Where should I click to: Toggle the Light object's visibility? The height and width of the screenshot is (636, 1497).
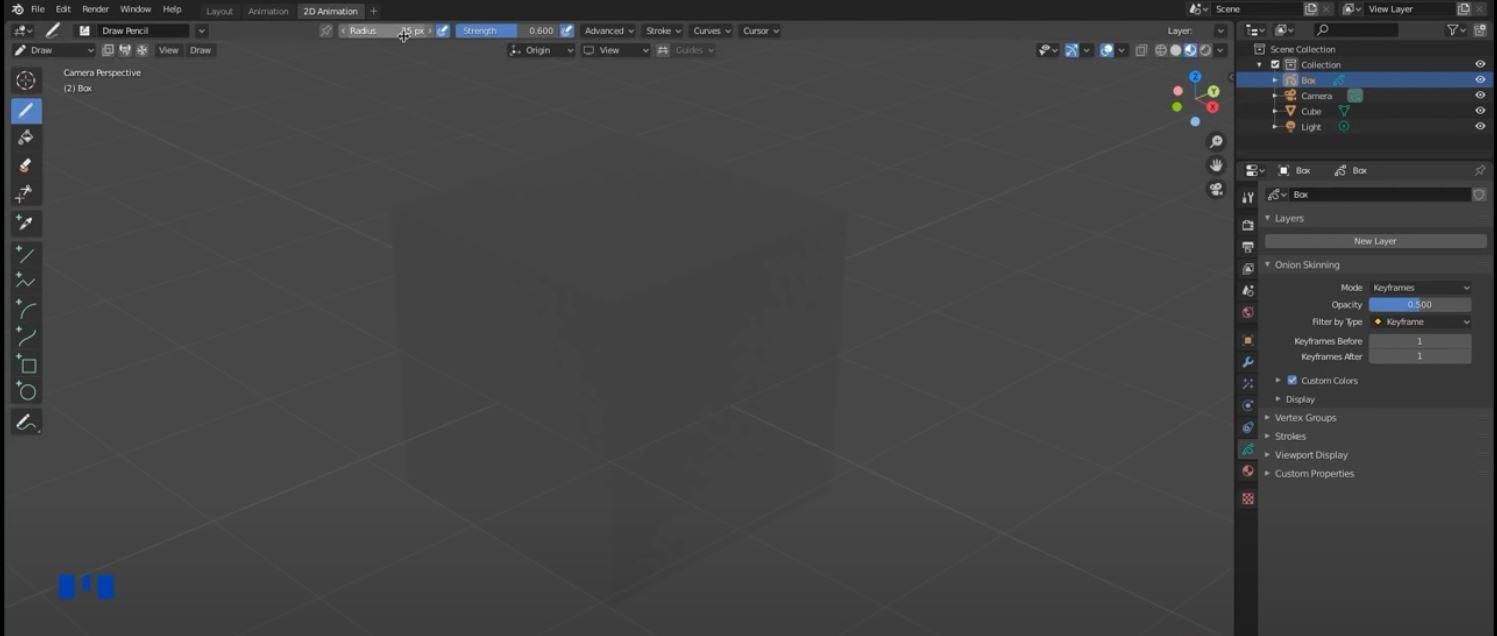pos(1481,126)
